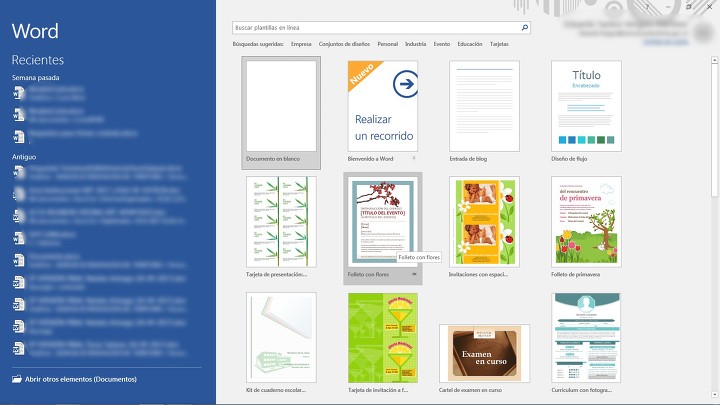Click the magnifier search icon for templates
This screenshot has height=405, width=720.
point(525,28)
